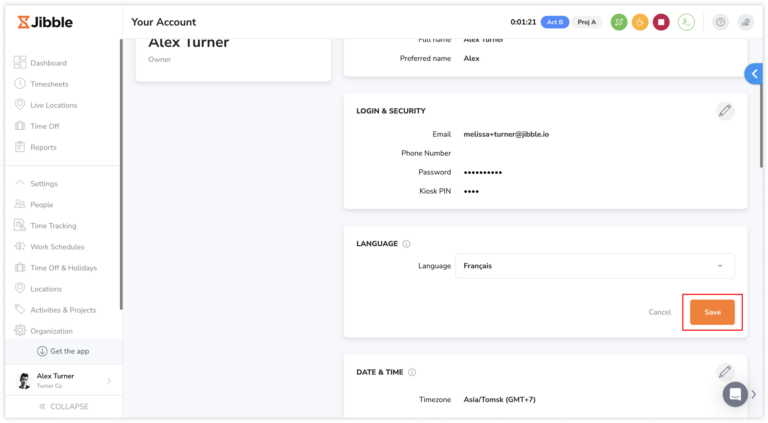
Task: Open Alex Turner profile menu chevron
Action: point(109,380)
